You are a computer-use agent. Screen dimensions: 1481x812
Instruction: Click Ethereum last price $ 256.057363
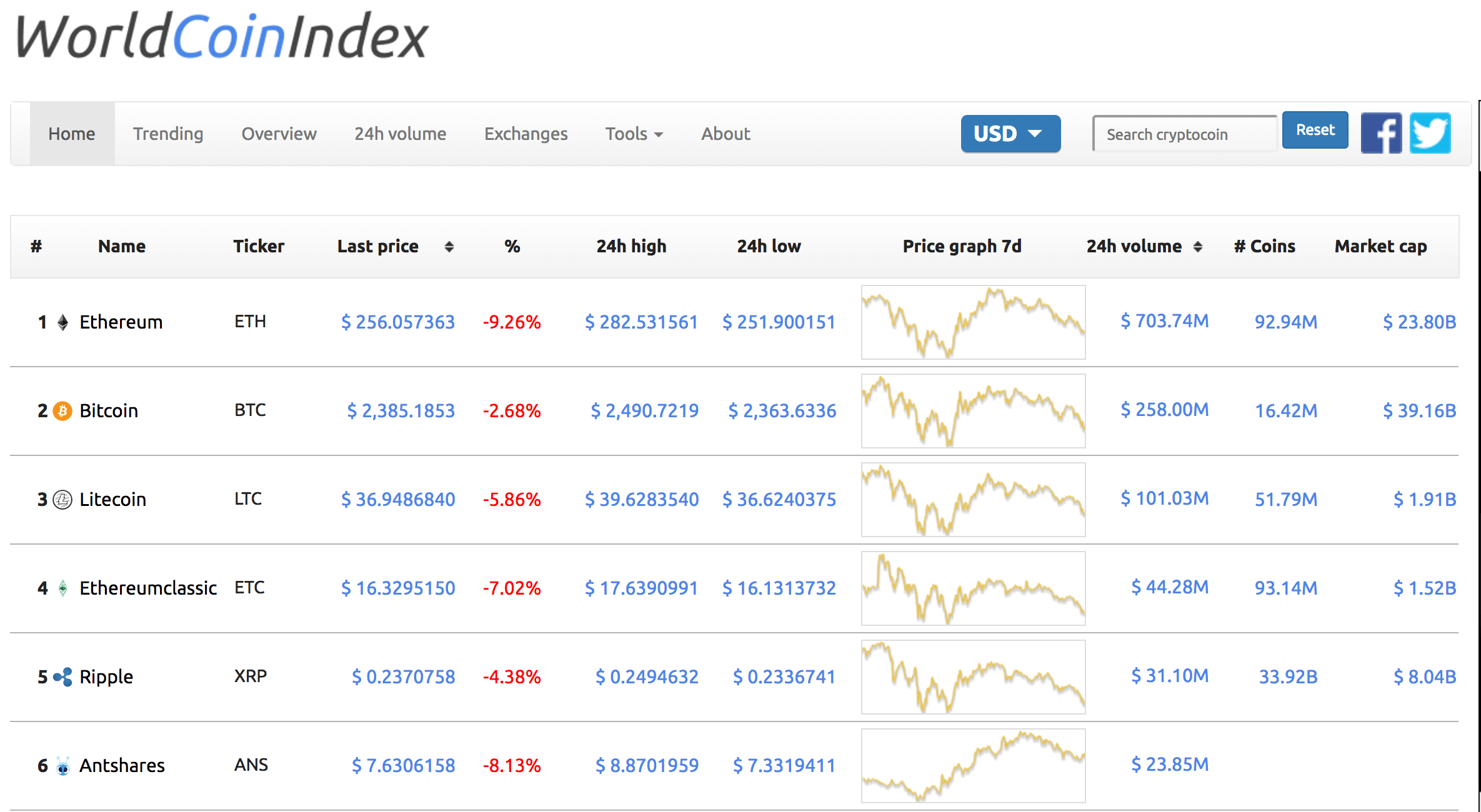[x=398, y=322]
